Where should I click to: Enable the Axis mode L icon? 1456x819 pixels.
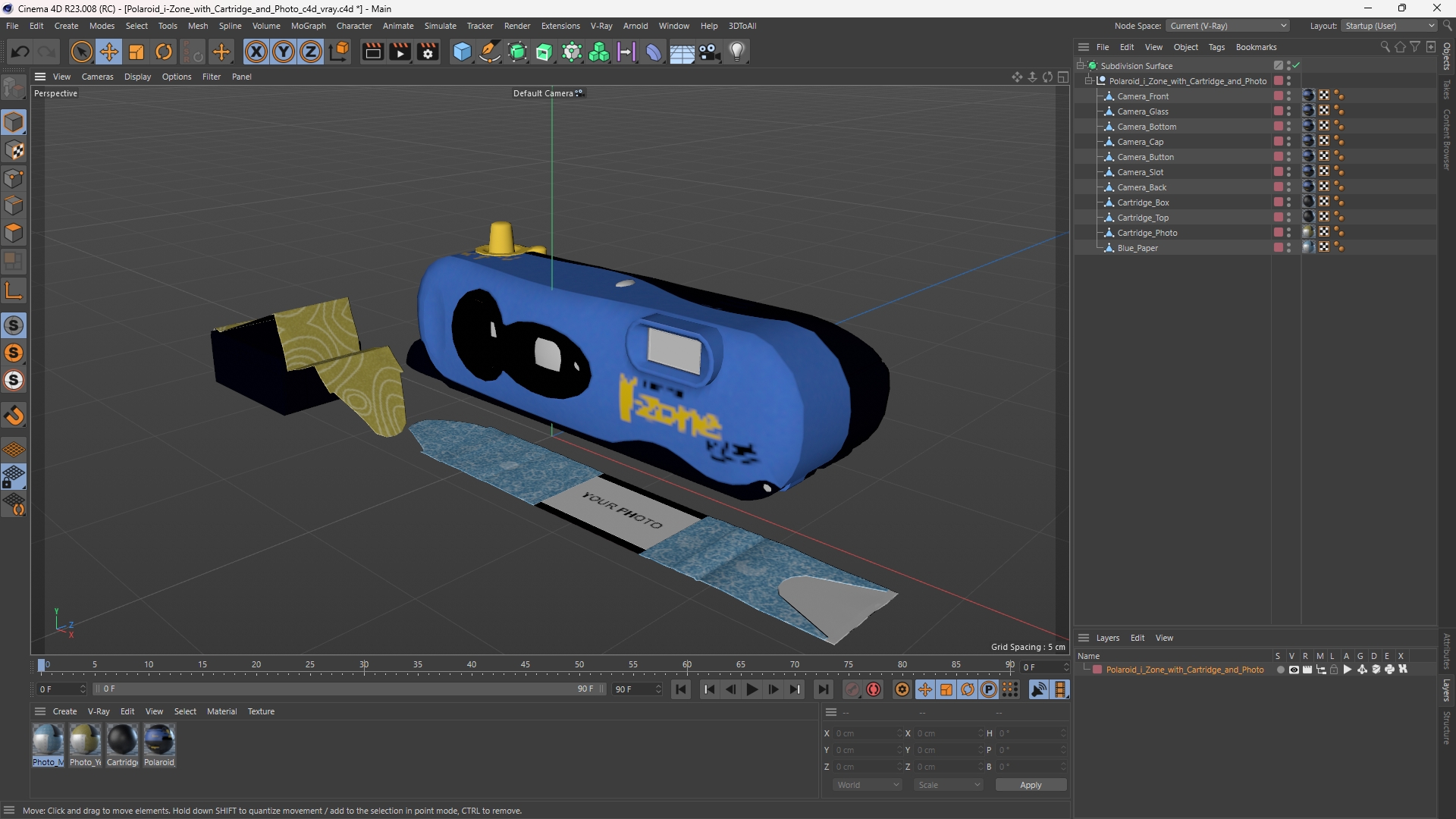tap(14, 290)
